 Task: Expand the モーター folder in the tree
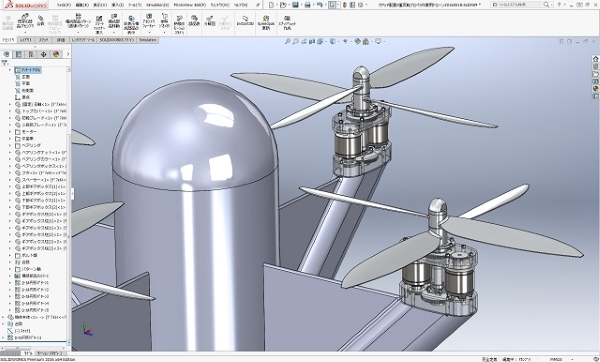(x=10, y=132)
